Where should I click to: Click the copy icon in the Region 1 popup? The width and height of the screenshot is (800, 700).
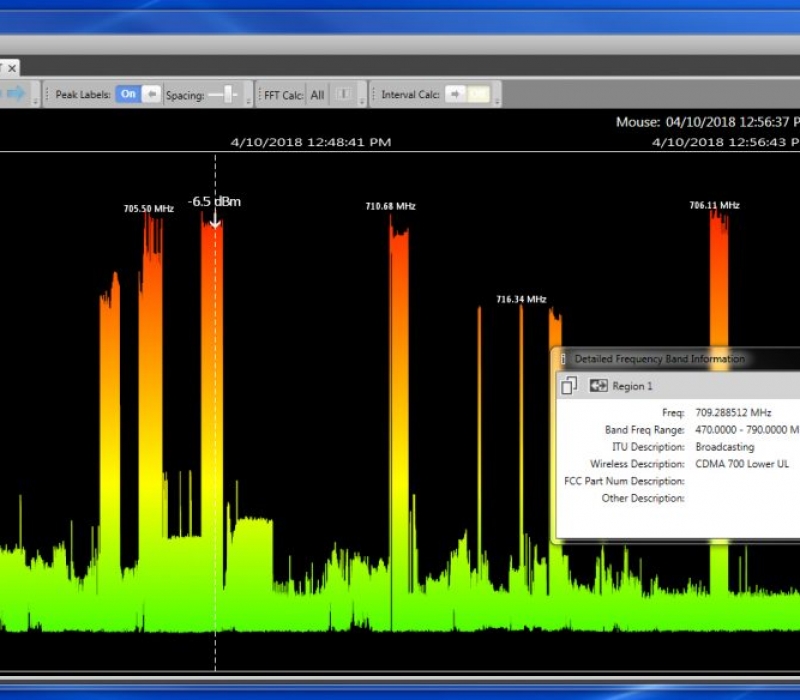[x=570, y=385]
